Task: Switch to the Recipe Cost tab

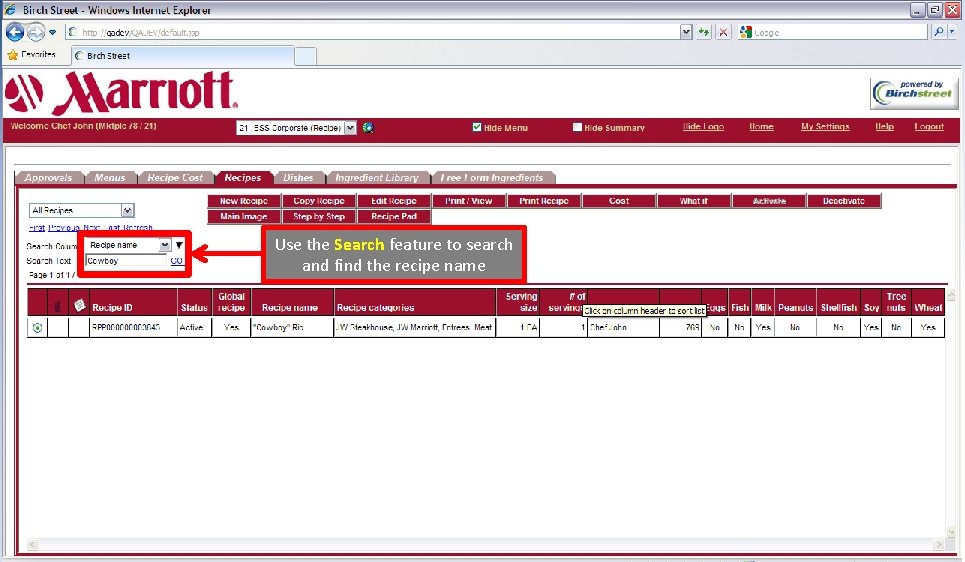Action: tap(175, 177)
